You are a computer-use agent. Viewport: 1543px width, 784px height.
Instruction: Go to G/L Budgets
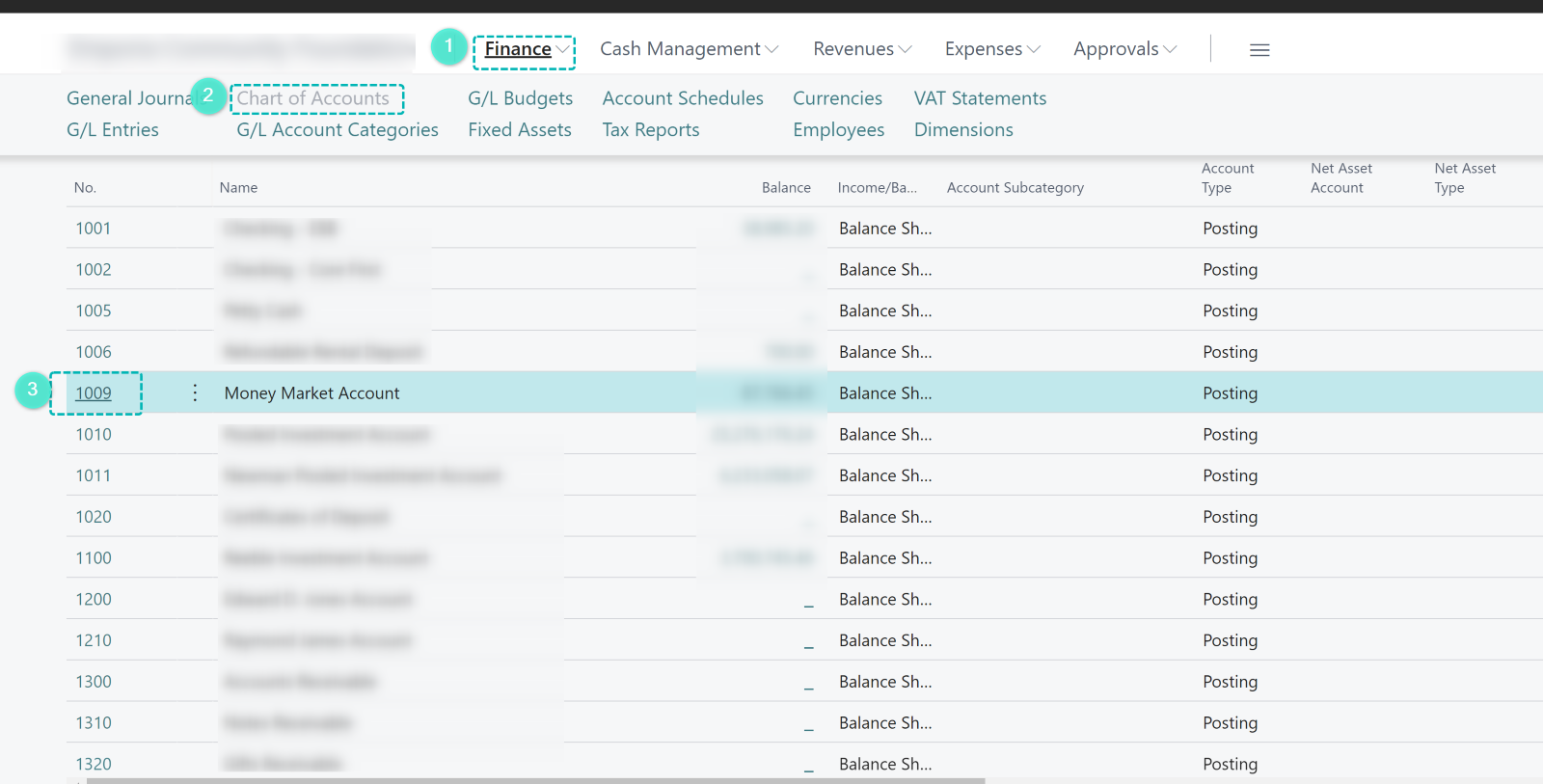coord(521,98)
